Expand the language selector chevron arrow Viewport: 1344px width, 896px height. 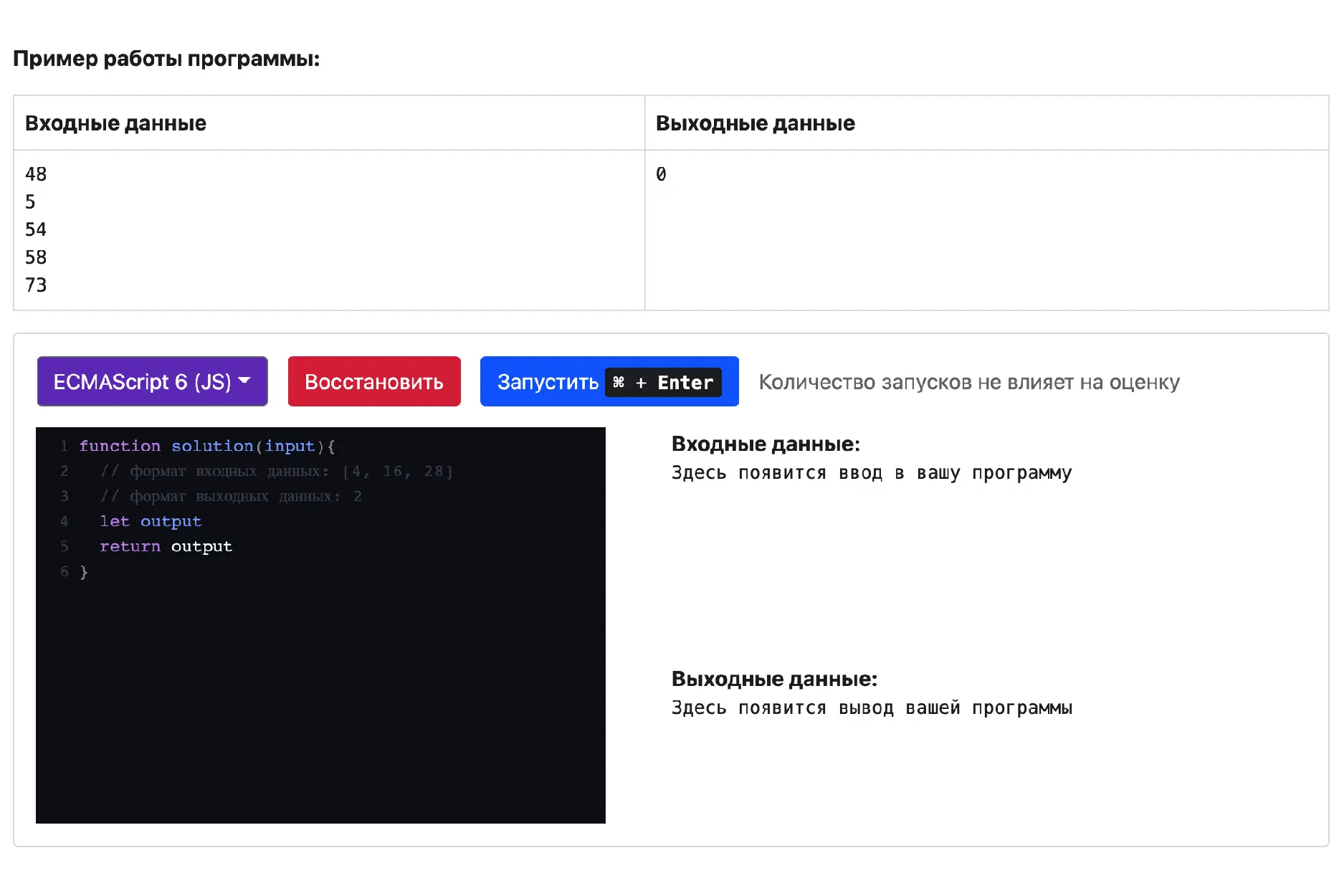tap(245, 381)
